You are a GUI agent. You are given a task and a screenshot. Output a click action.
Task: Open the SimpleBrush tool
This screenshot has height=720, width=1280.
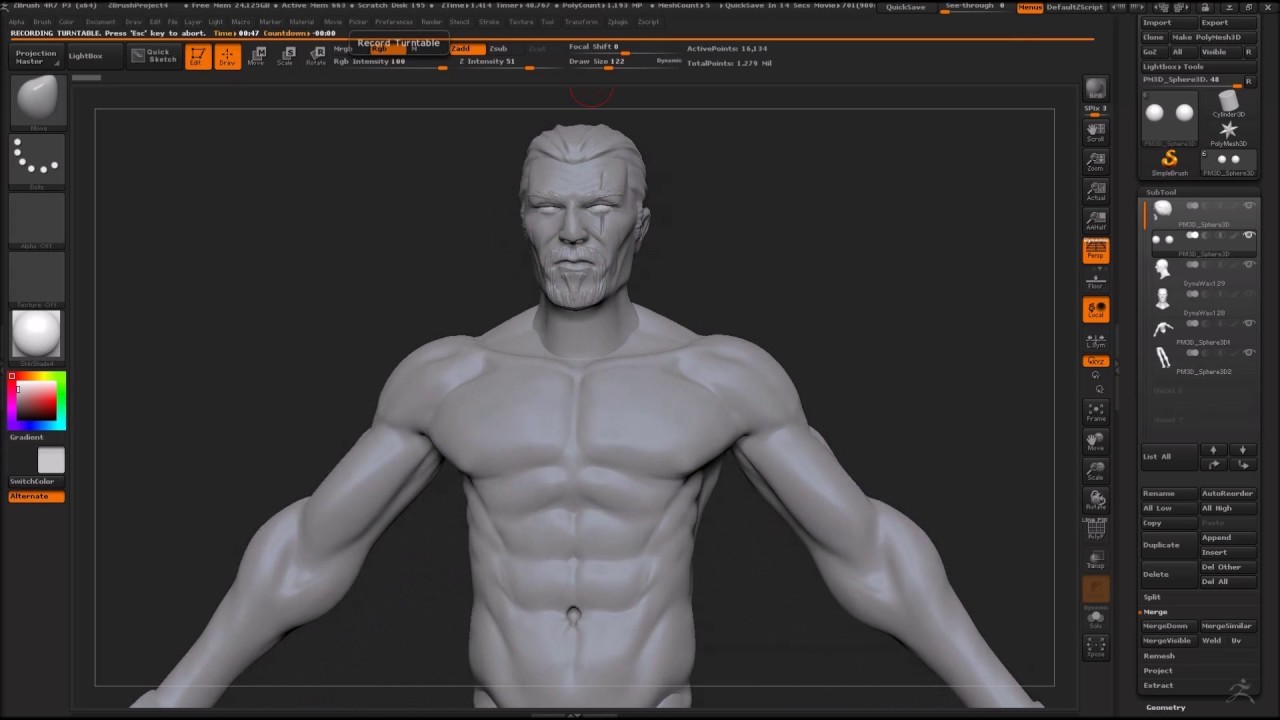[x=1170, y=160]
